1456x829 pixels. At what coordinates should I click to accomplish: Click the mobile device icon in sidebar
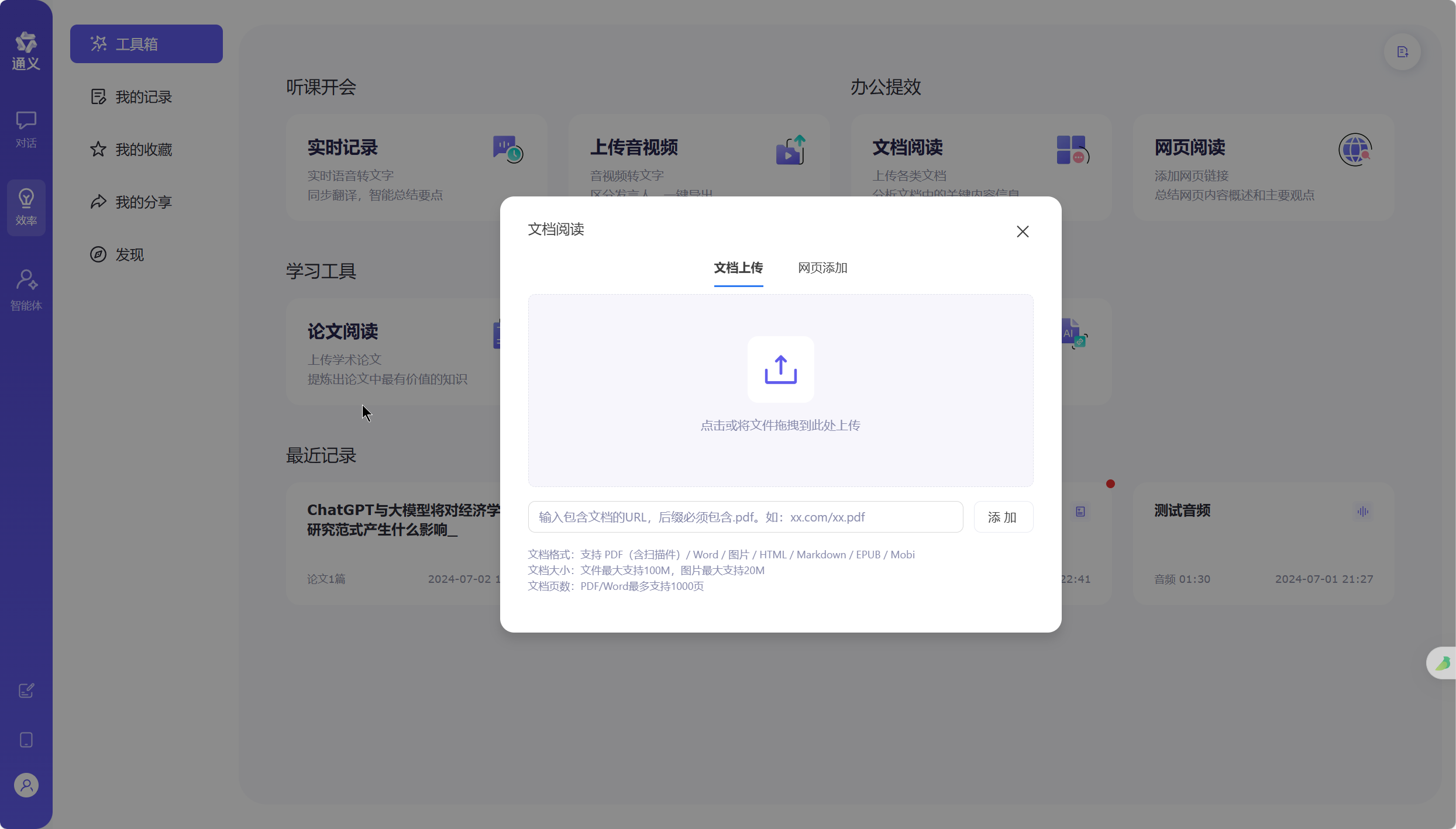tap(26, 740)
